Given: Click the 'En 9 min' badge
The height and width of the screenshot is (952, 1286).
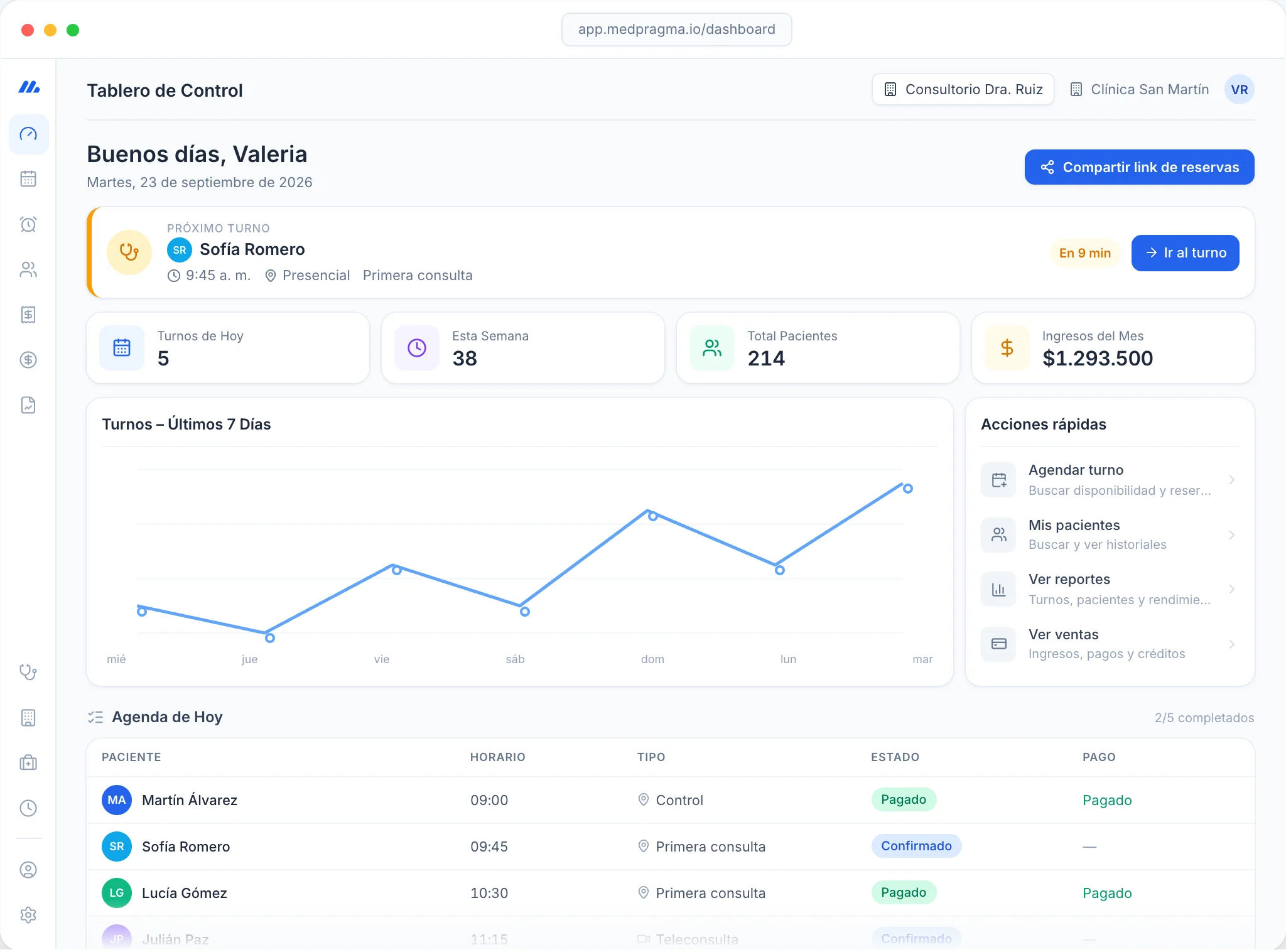Looking at the screenshot, I should click(1085, 253).
